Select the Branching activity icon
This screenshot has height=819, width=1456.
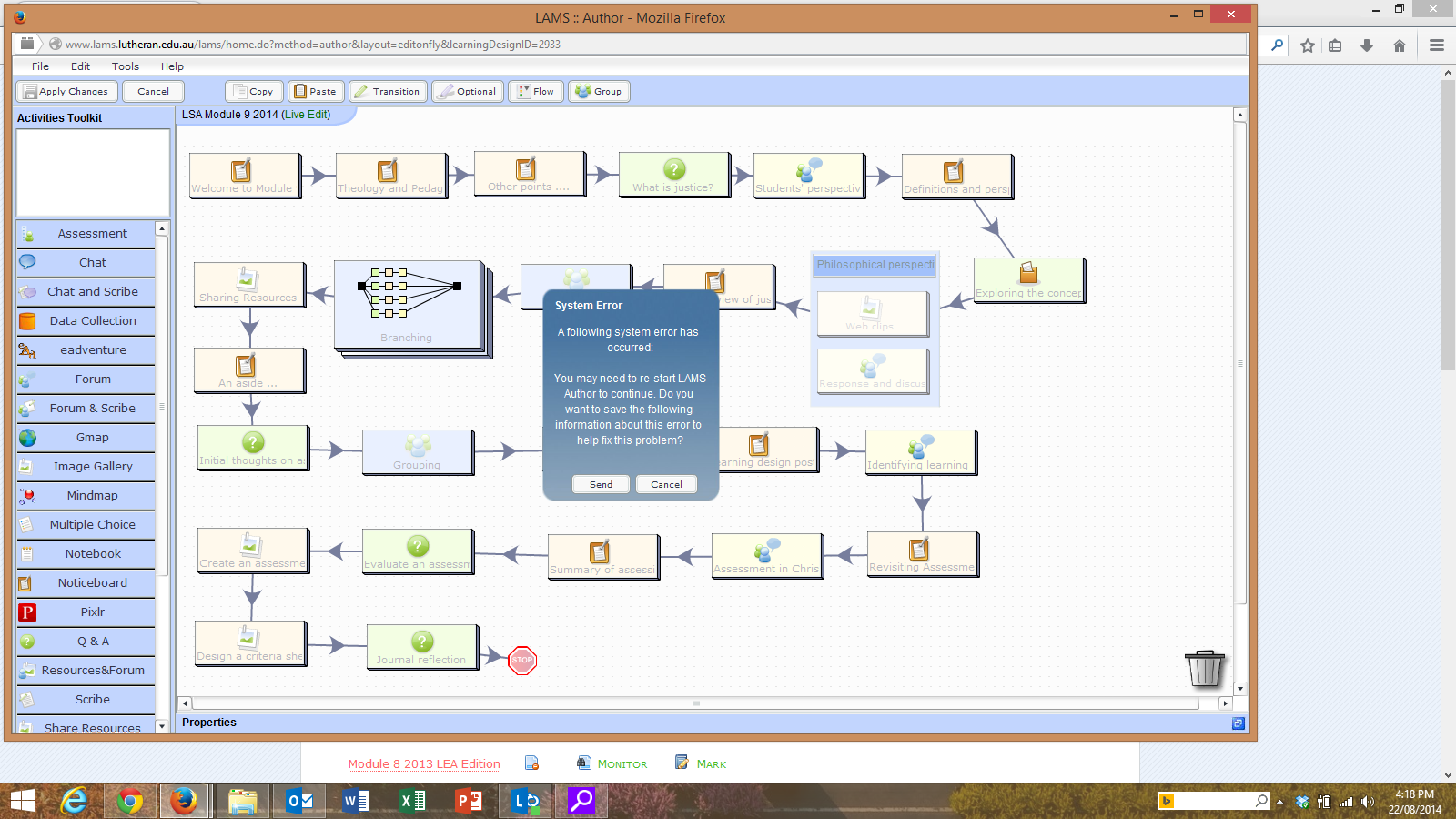[409, 292]
